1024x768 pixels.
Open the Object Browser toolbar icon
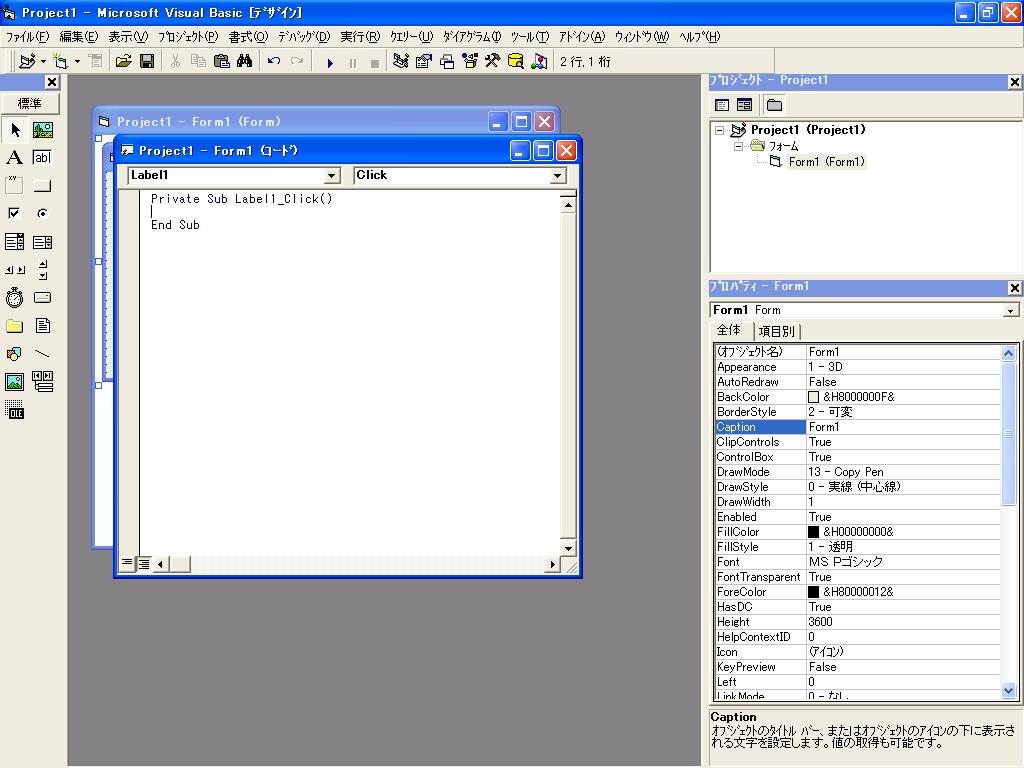coord(470,61)
